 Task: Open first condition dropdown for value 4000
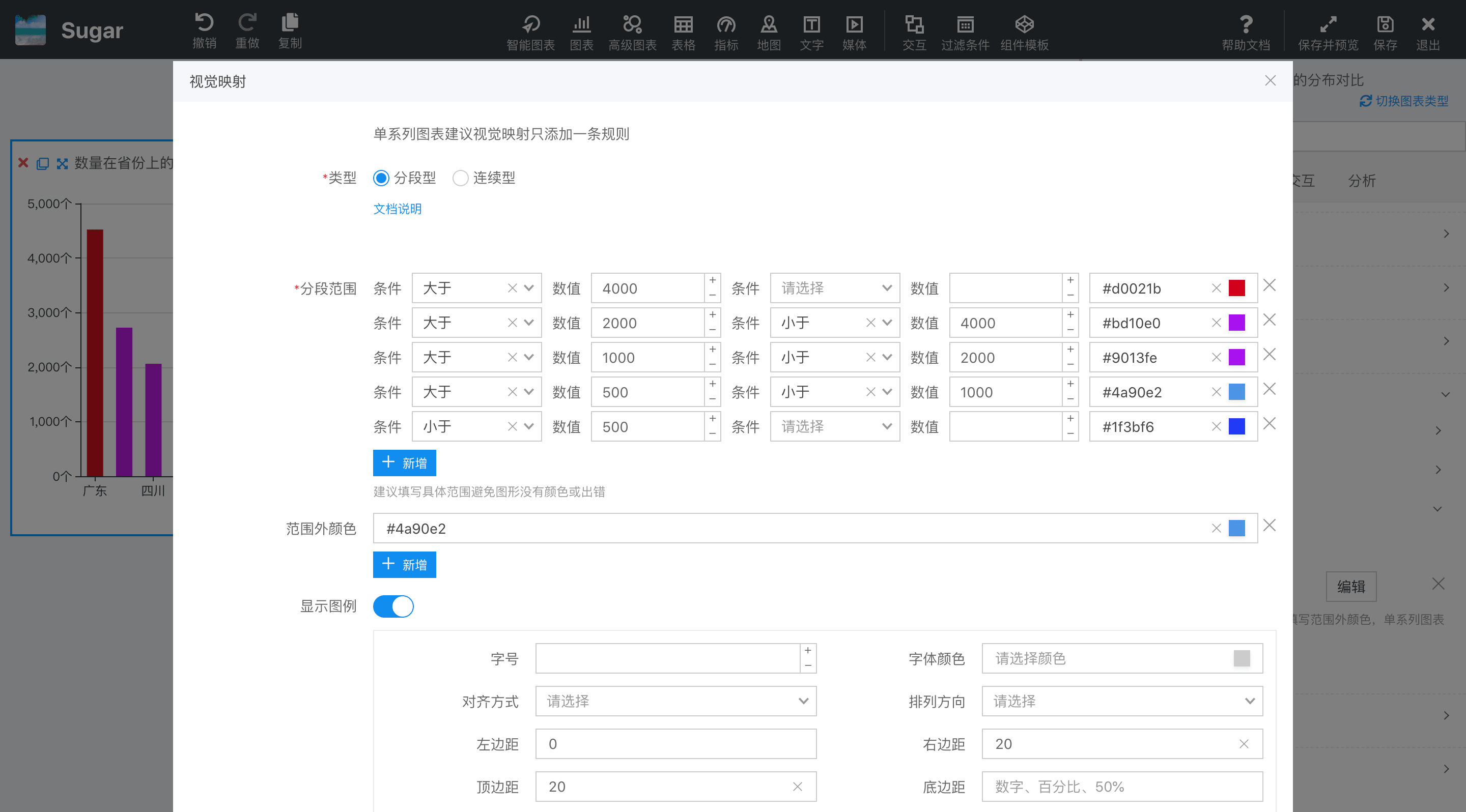click(476, 288)
